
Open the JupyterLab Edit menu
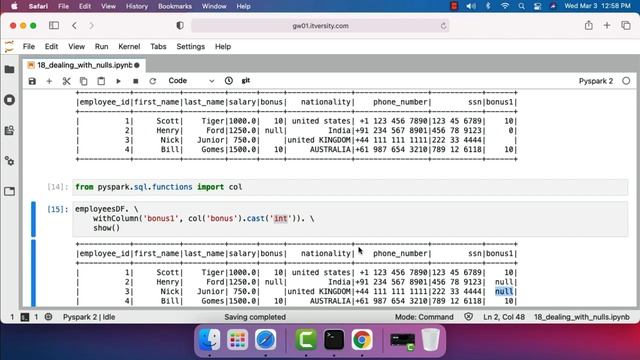point(51,47)
